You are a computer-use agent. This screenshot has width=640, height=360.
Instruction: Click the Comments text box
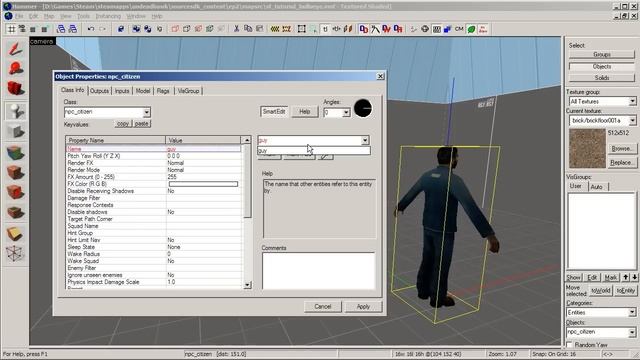318,271
